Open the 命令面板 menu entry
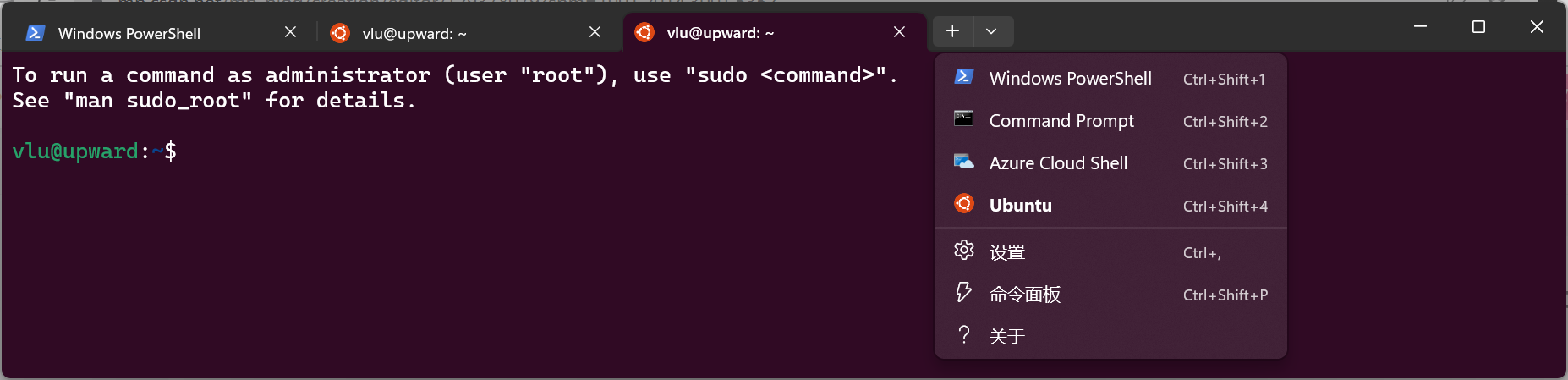Image resolution: width=1568 pixels, height=380 pixels. click(1110, 295)
